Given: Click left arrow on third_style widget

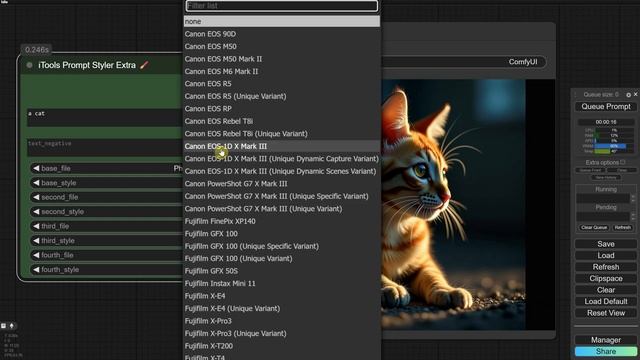Looking at the screenshot, I should [x=36, y=241].
